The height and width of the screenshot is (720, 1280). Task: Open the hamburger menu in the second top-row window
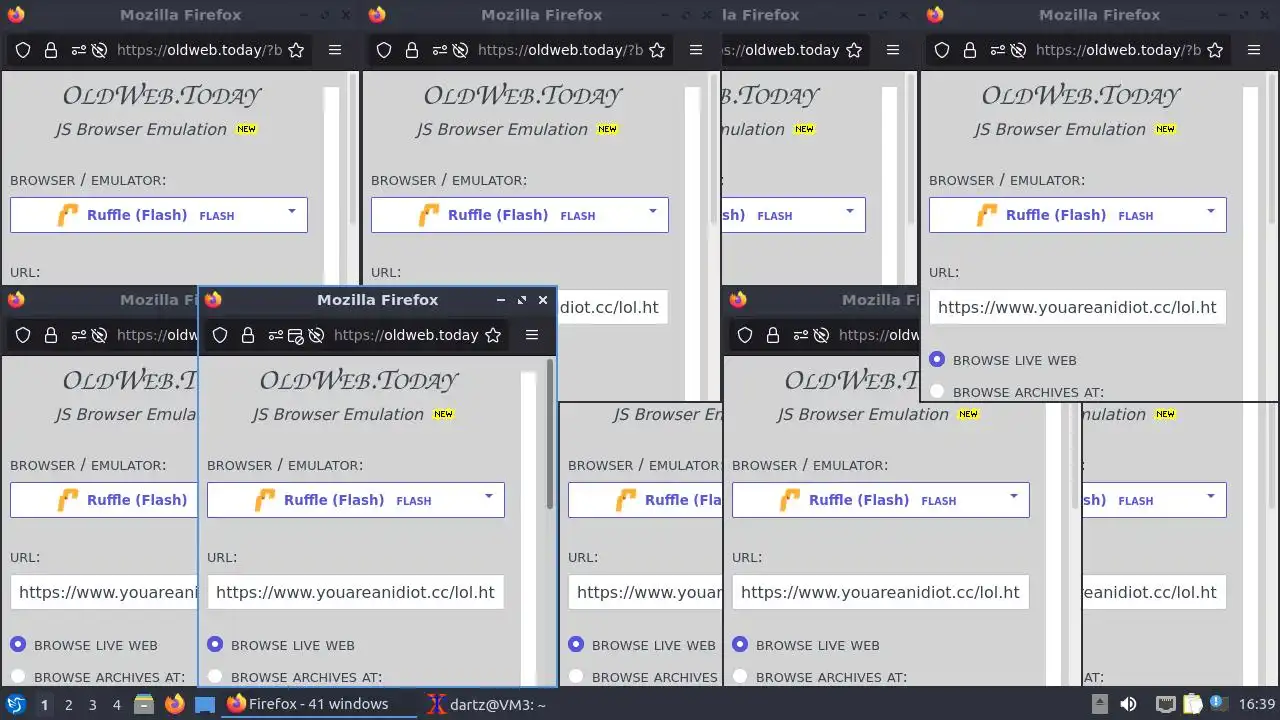[696, 50]
